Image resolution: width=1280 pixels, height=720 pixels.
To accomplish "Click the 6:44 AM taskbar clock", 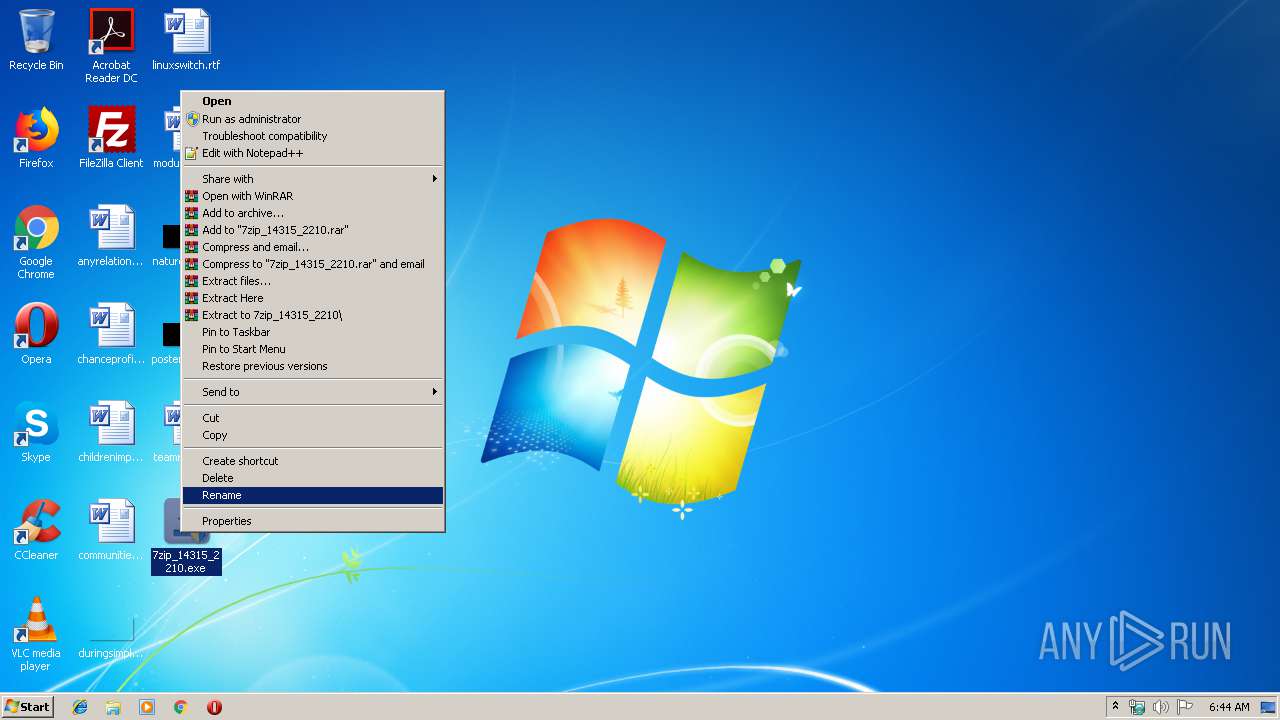I will [1229, 707].
